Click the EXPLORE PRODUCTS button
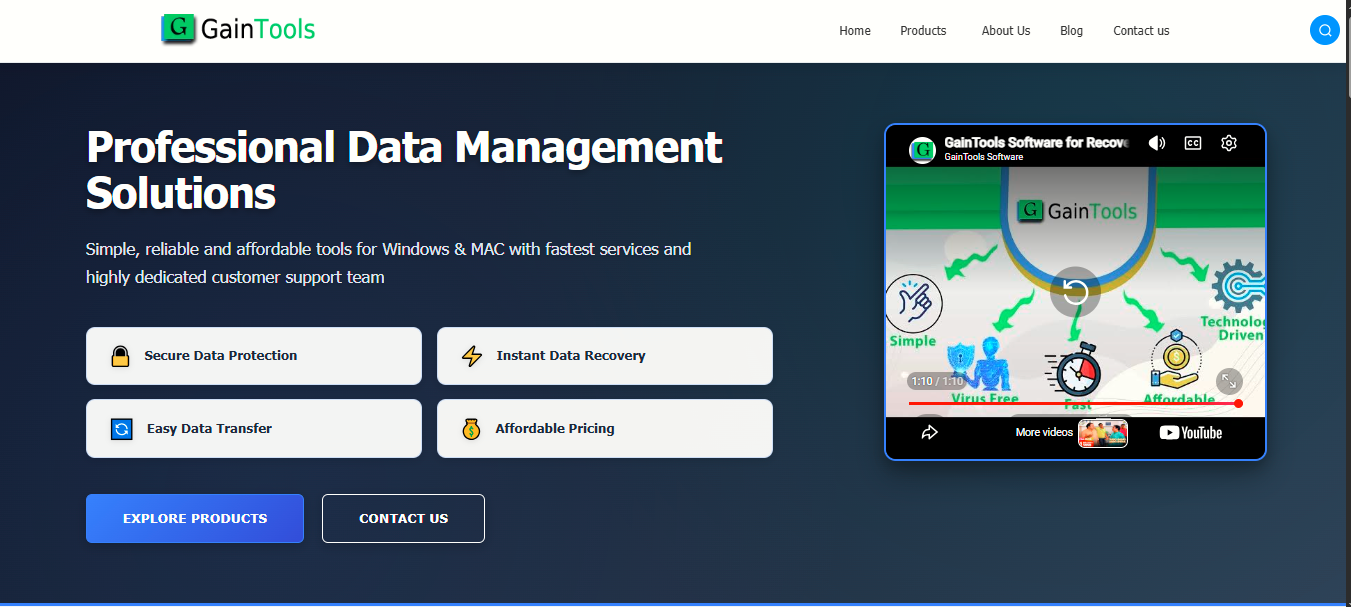The width and height of the screenshot is (1351, 607). (195, 518)
